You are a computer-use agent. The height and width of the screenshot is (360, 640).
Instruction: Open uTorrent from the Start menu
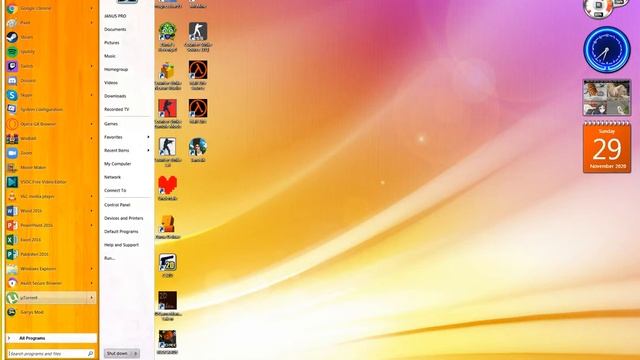coord(51,298)
